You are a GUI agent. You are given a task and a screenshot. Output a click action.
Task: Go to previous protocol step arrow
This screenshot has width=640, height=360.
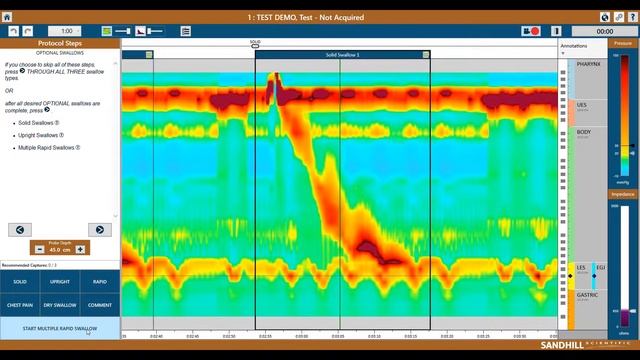[x=20, y=230]
